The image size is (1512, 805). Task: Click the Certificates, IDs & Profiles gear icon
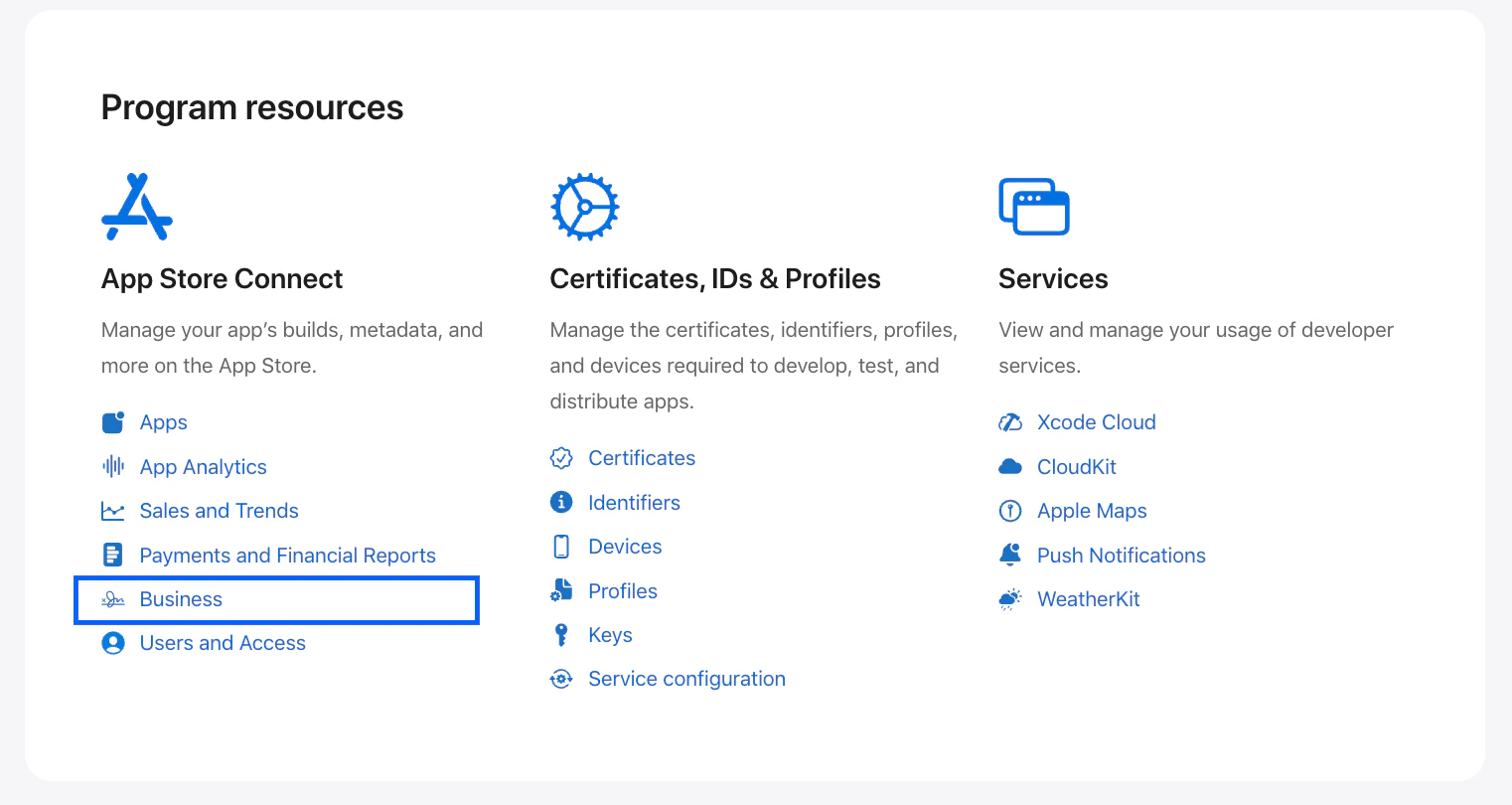pos(584,206)
